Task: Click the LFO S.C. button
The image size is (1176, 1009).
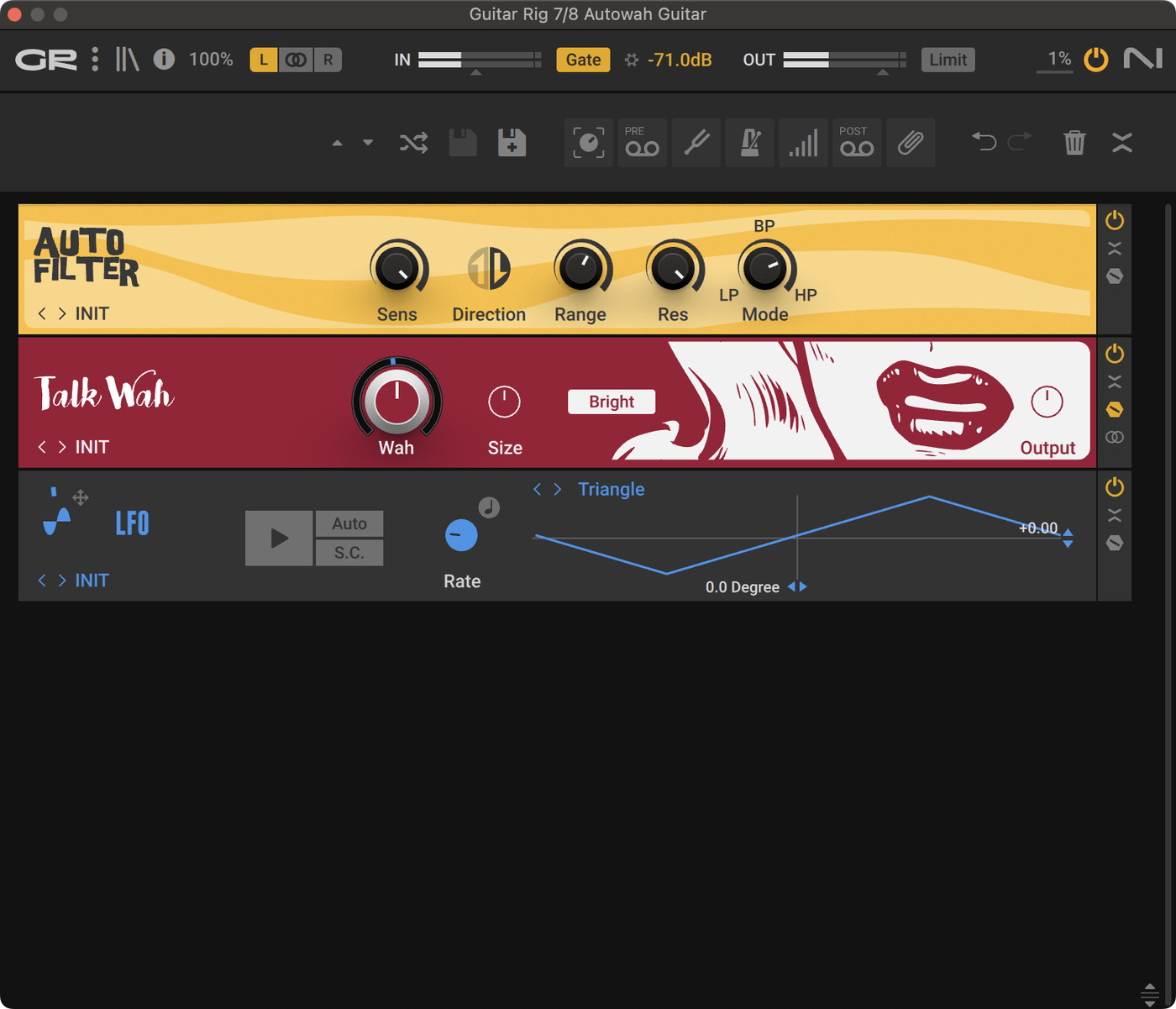Action: pyautogui.click(x=349, y=553)
